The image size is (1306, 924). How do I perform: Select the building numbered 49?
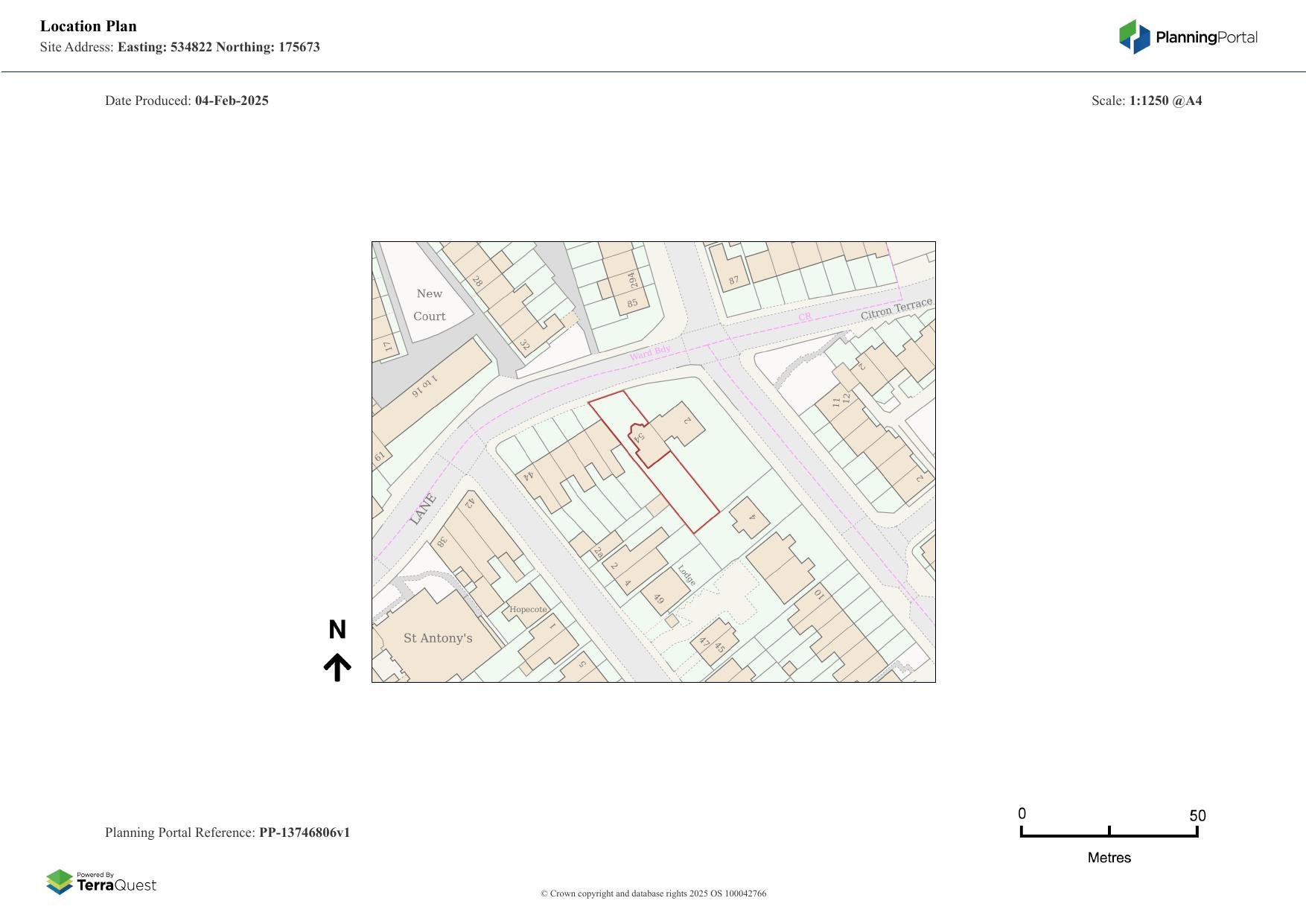point(659,598)
